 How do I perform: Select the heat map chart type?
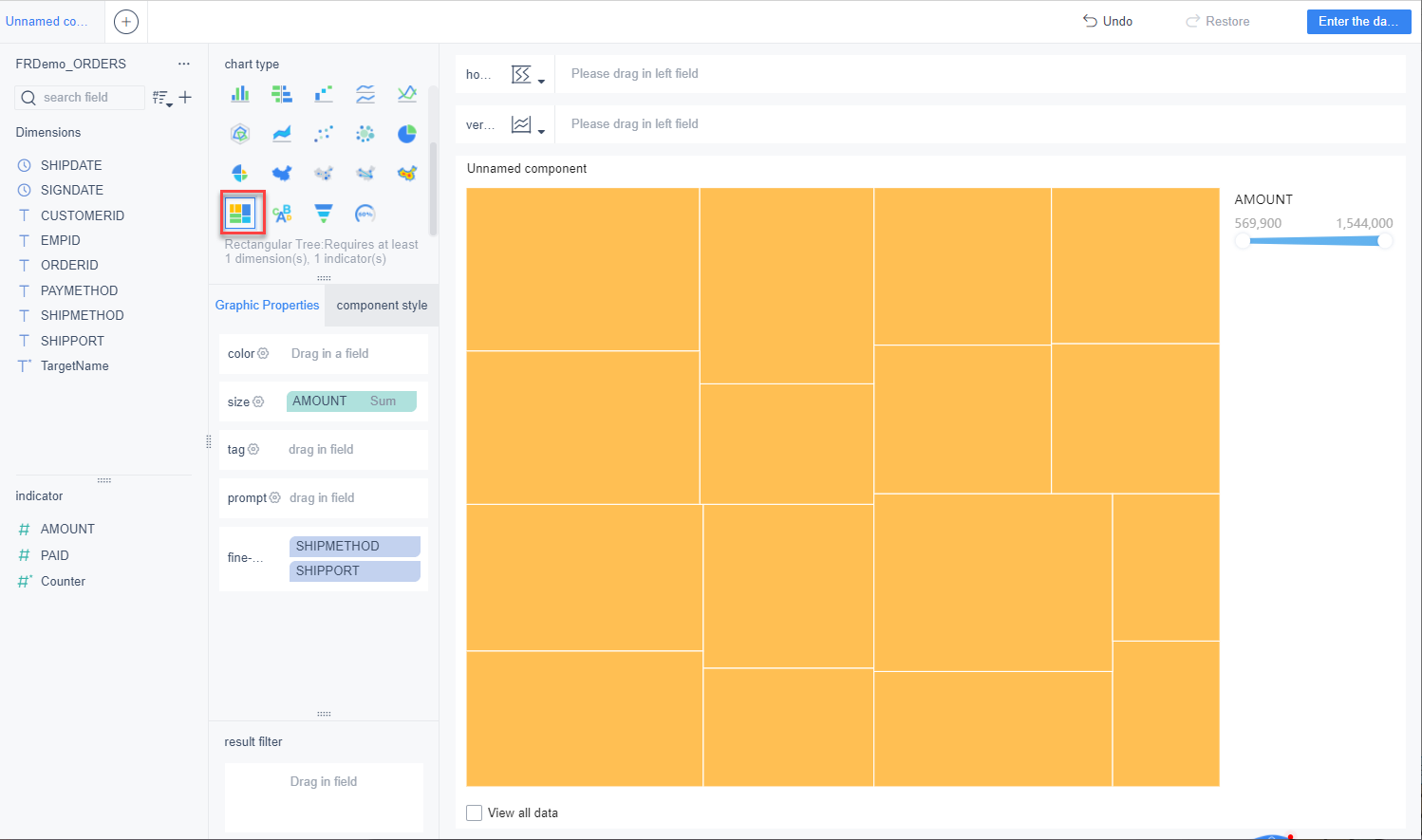point(407,173)
